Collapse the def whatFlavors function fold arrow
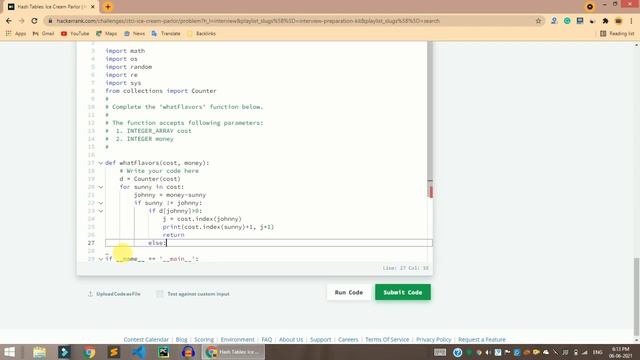 pos(101,163)
